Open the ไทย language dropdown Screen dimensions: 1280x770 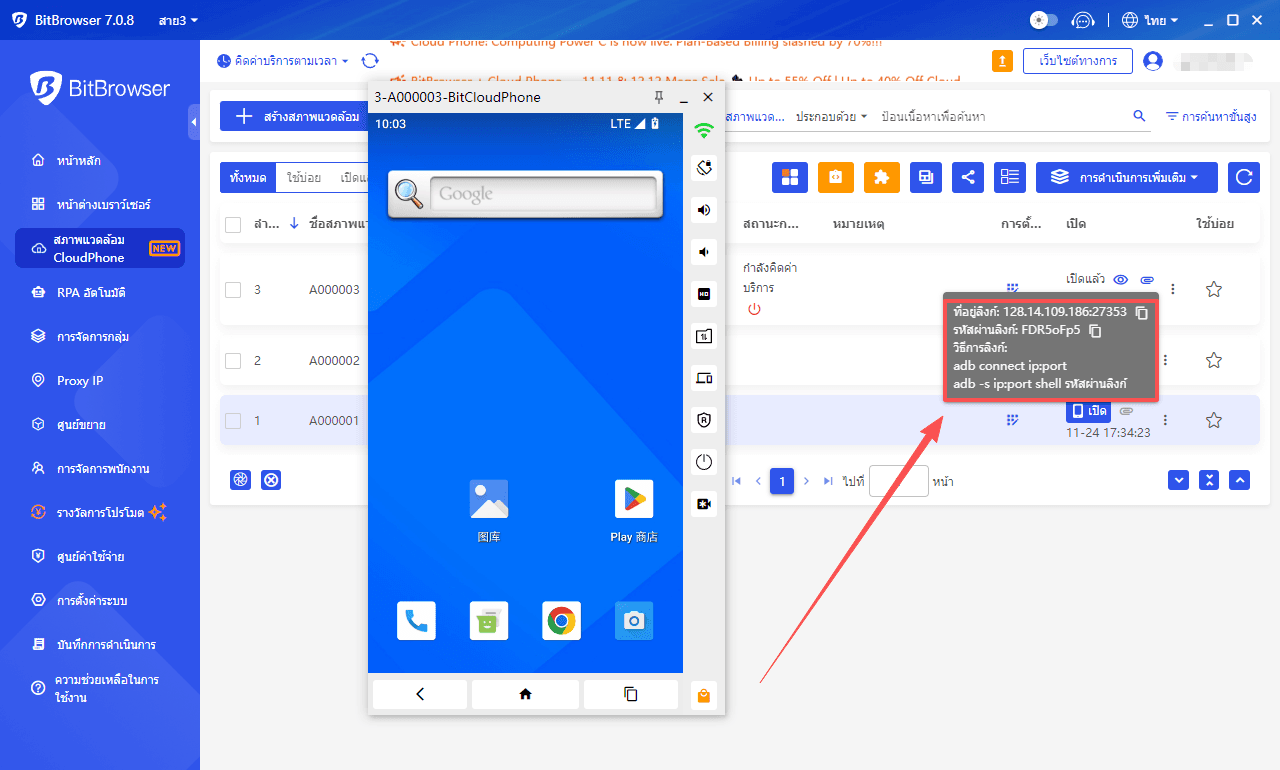tap(1150, 20)
